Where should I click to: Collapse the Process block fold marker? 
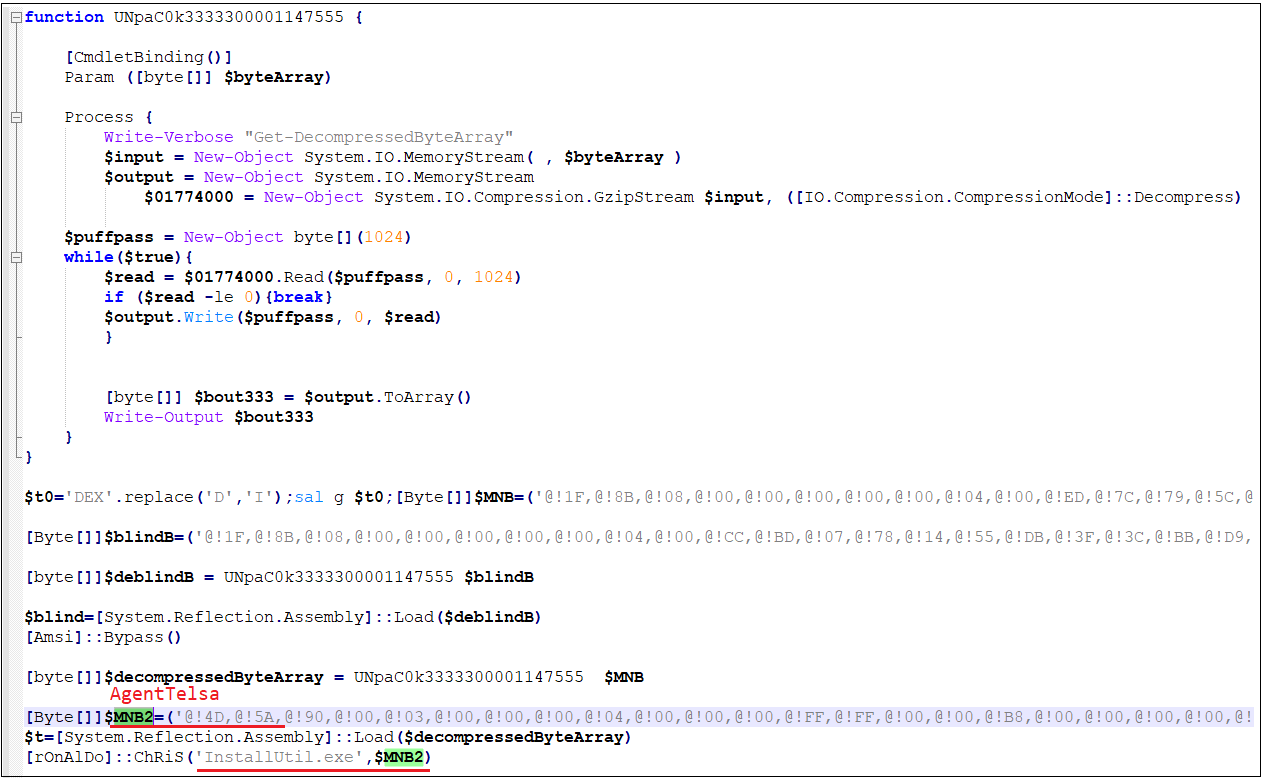tap(16, 117)
